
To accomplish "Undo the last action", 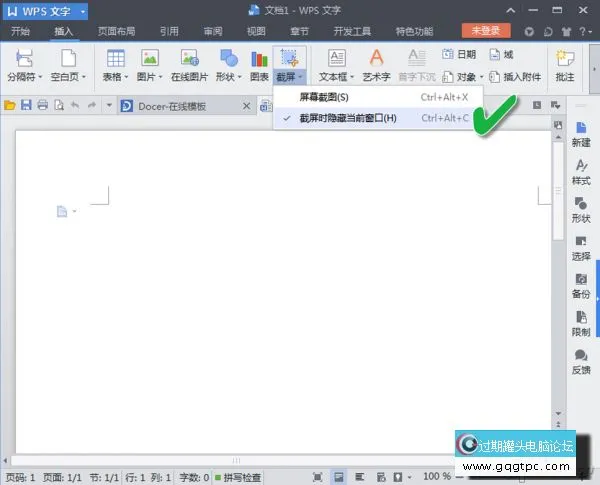I will pos(75,105).
